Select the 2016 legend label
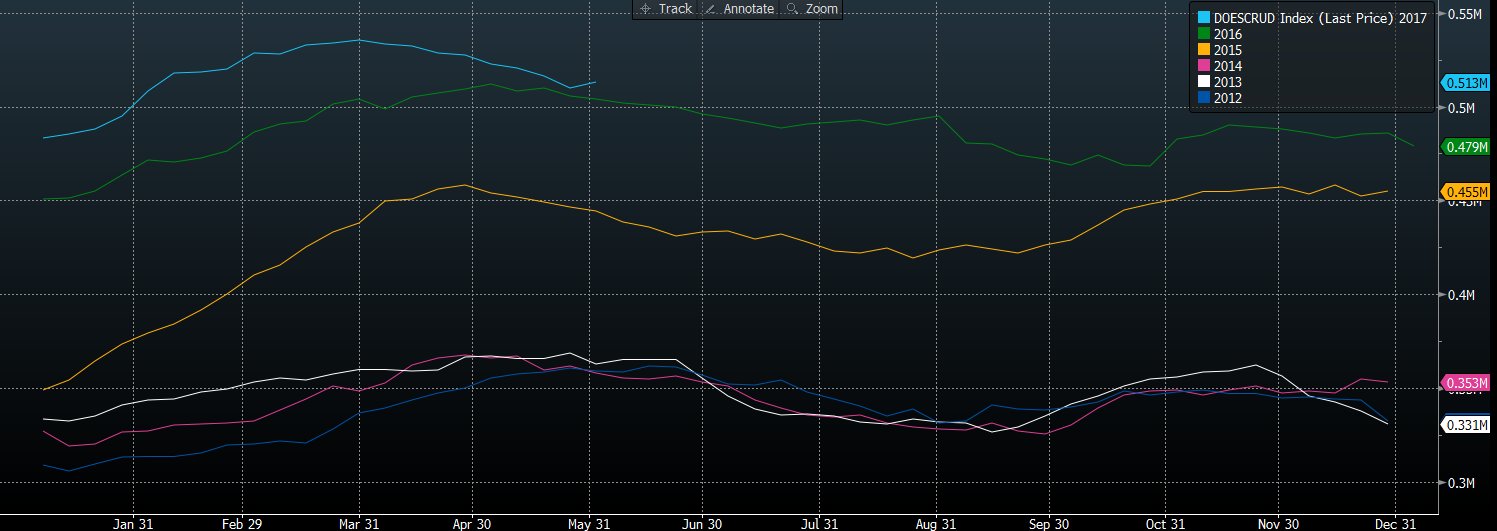The image size is (1497, 531). tap(1228, 34)
